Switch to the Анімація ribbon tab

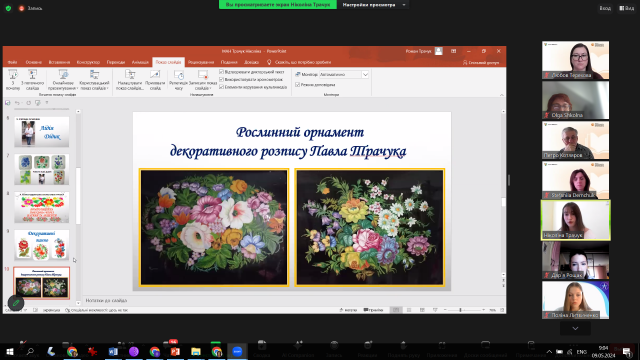[x=140, y=62]
